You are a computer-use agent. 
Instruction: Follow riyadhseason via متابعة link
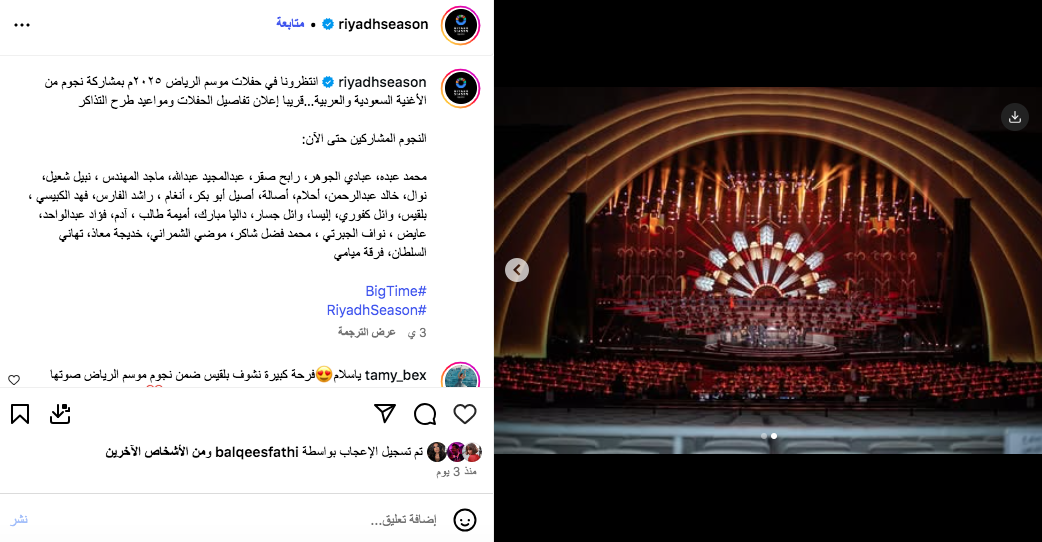pyautogui.click(x=290, y=24)
